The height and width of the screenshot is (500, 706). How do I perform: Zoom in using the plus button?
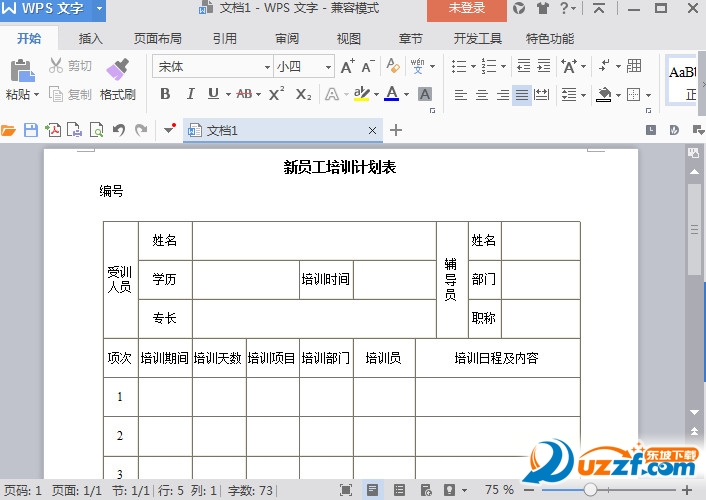pos(687,490)
